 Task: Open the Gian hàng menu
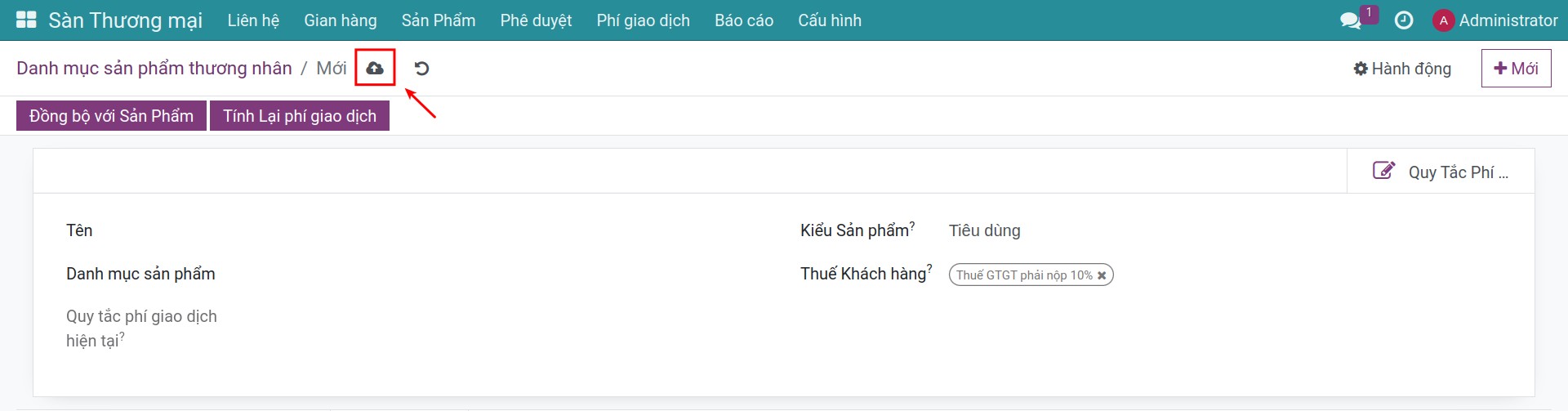(x=341, y=20)
